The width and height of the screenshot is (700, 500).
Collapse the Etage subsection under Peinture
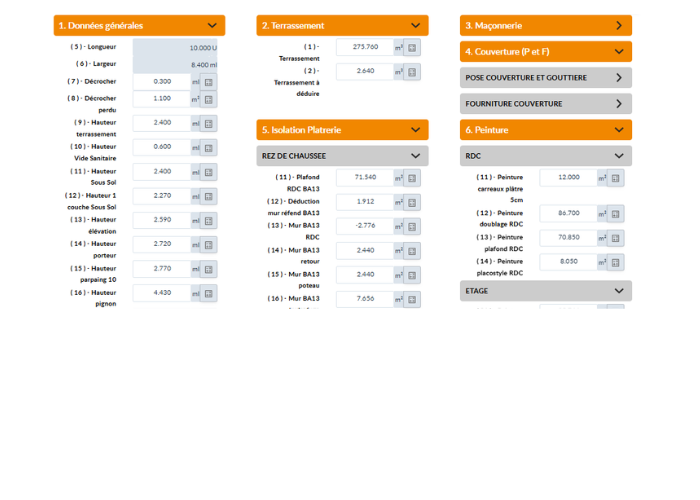(x=619, y=291)
